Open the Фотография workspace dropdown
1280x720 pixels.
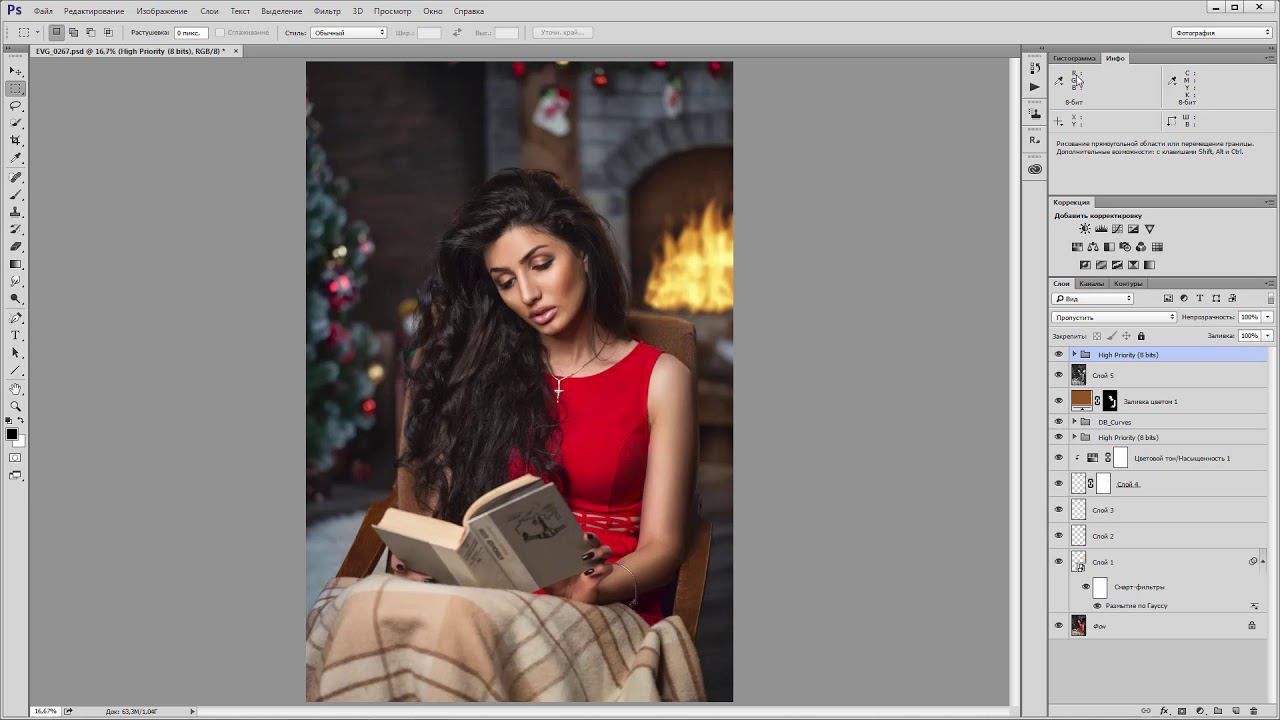pyautogui.click(x=1221, y=32)
